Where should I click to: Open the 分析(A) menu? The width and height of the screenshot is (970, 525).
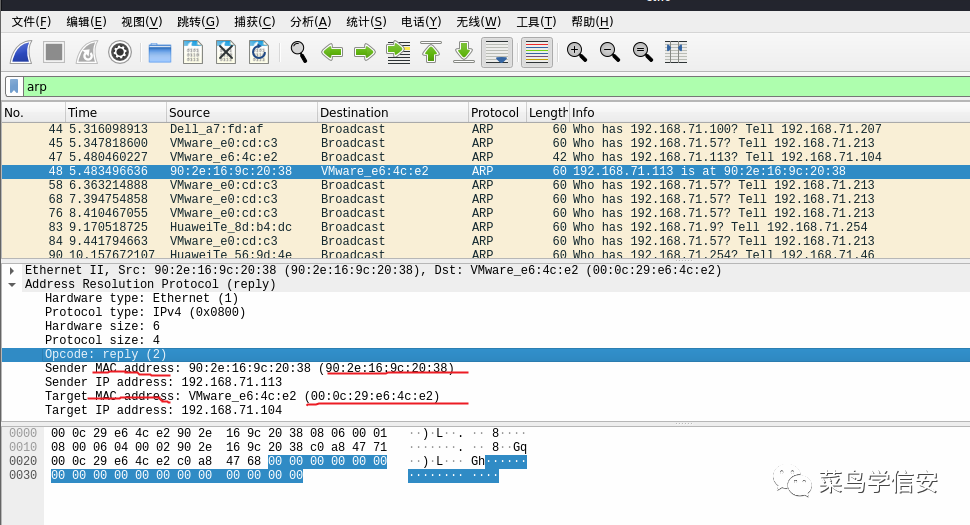click(311, 22)
